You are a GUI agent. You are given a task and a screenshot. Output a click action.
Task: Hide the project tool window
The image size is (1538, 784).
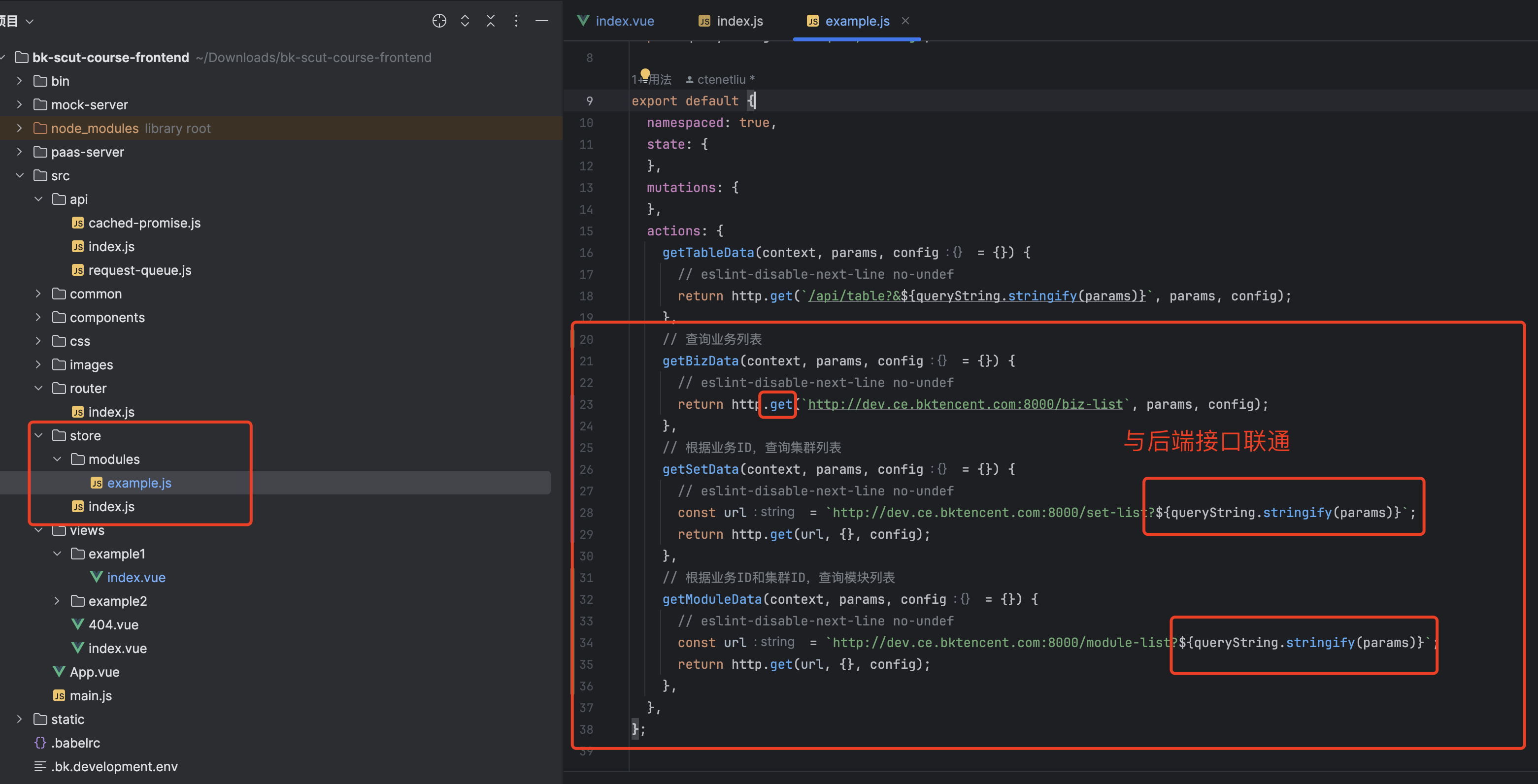coord(541,21)
